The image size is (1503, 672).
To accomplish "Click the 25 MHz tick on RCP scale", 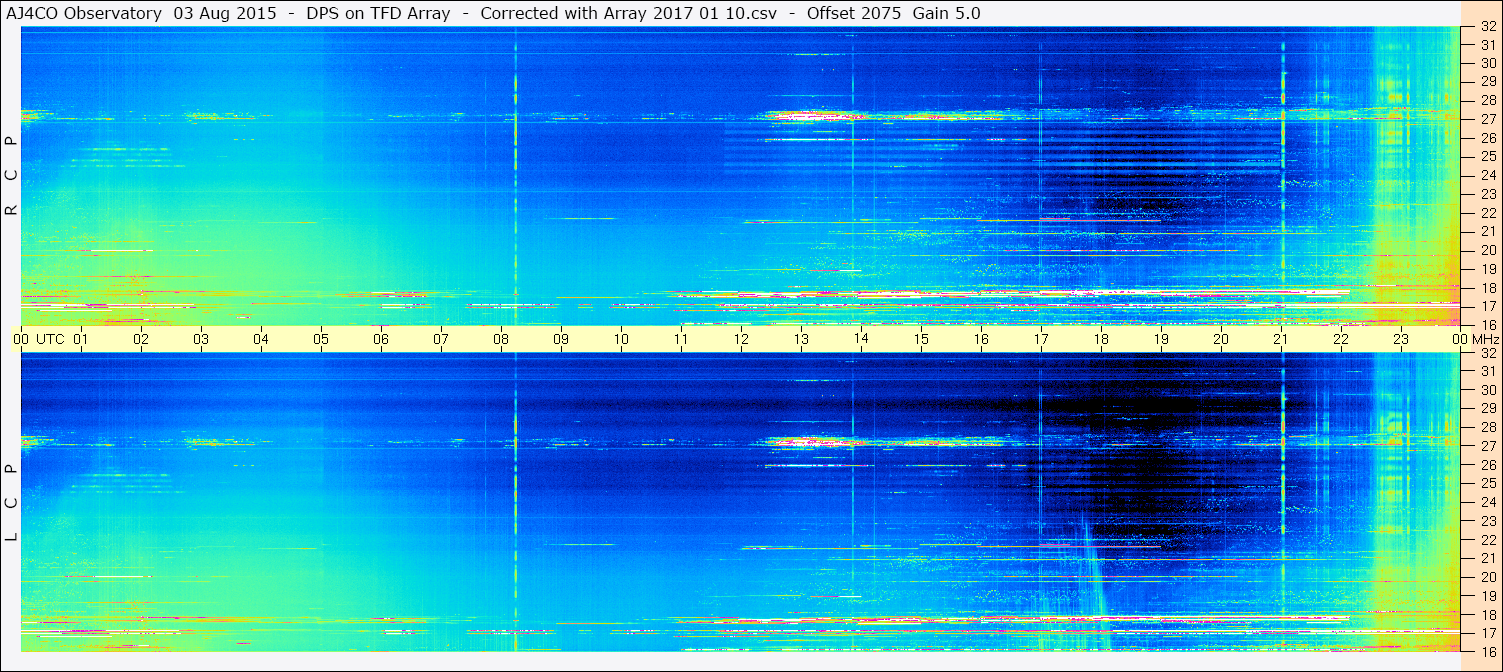I will (1487, 156).
